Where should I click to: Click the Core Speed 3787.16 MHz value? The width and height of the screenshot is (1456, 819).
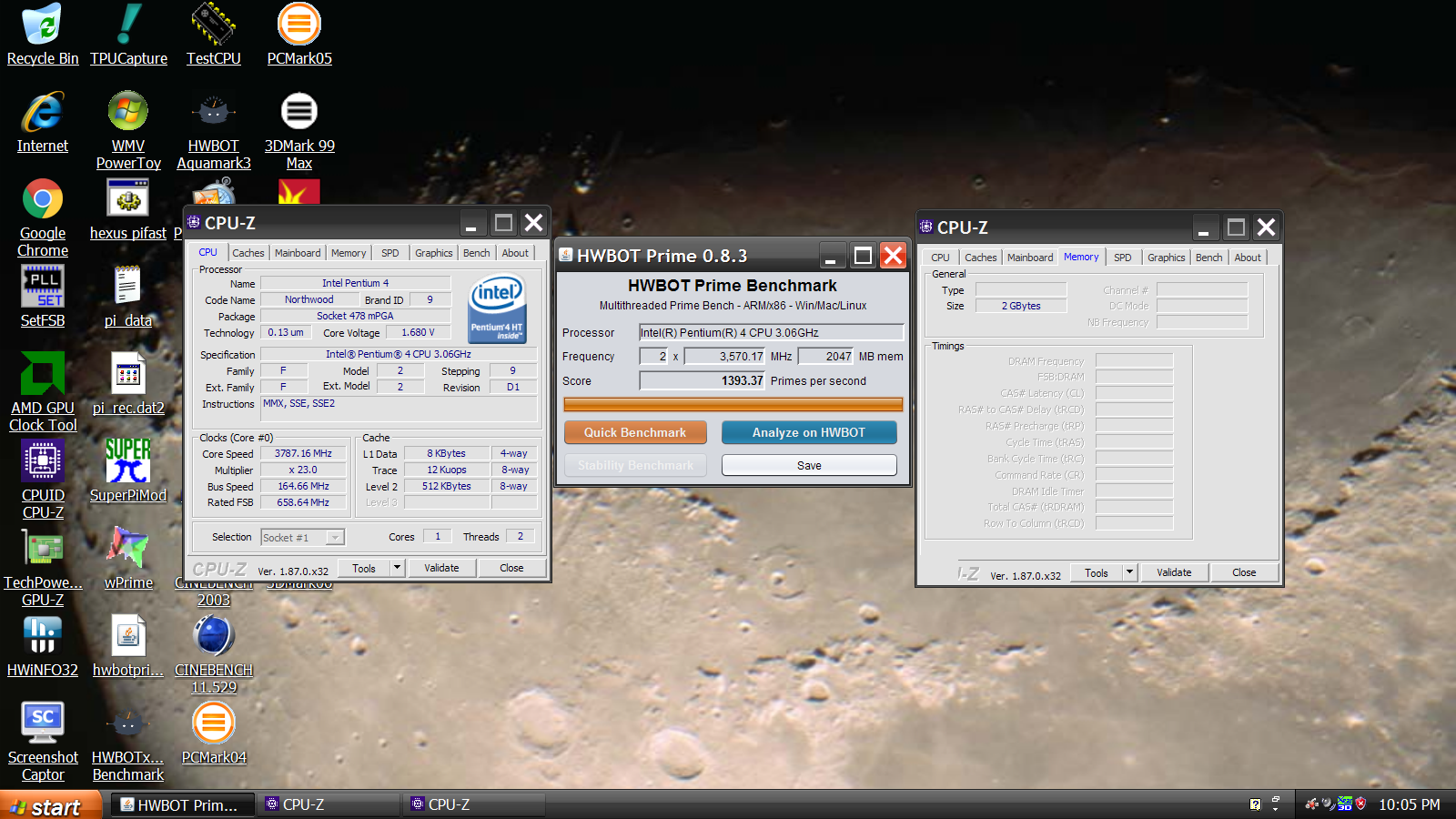304,453
